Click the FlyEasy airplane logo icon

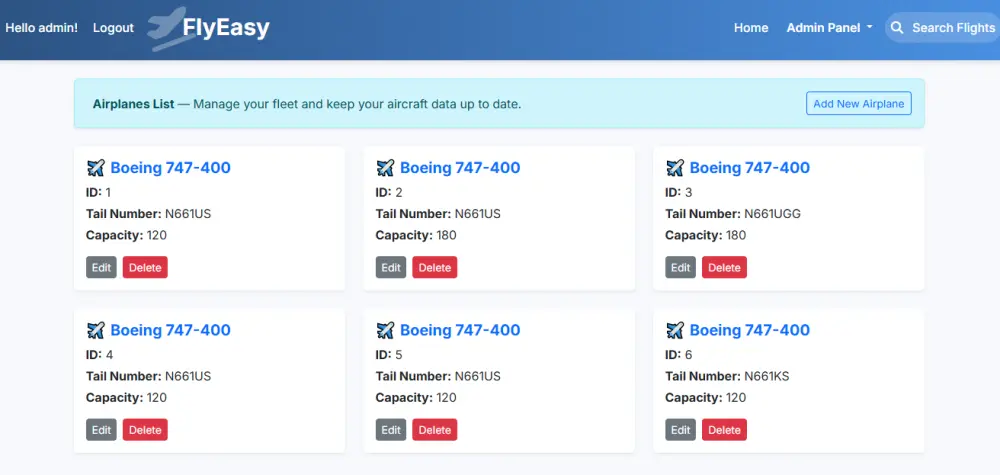pyautogui.click(x=166, y=28)
